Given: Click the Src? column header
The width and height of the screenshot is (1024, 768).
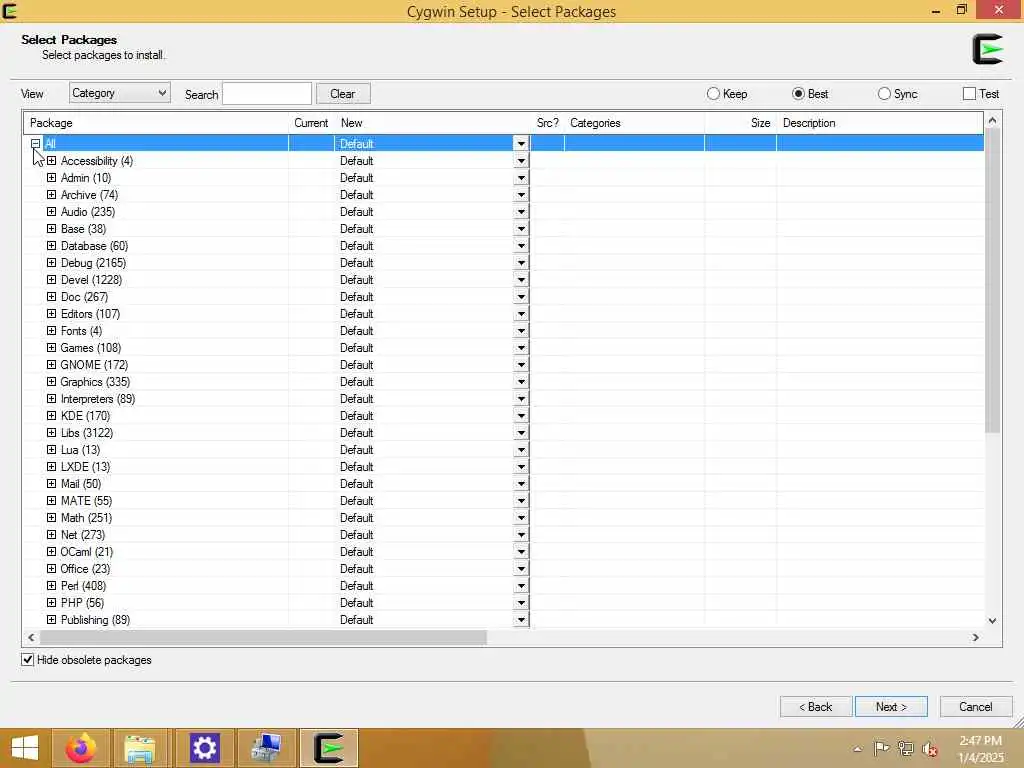Looking at the screenshot, I should 547,123.
